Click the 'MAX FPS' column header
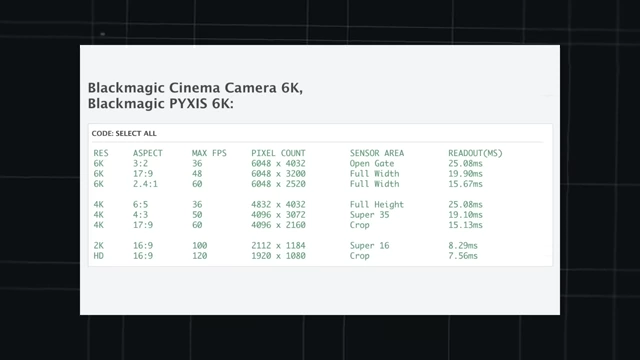This screenshot has width=640, height=360. (x=209, y=153)
